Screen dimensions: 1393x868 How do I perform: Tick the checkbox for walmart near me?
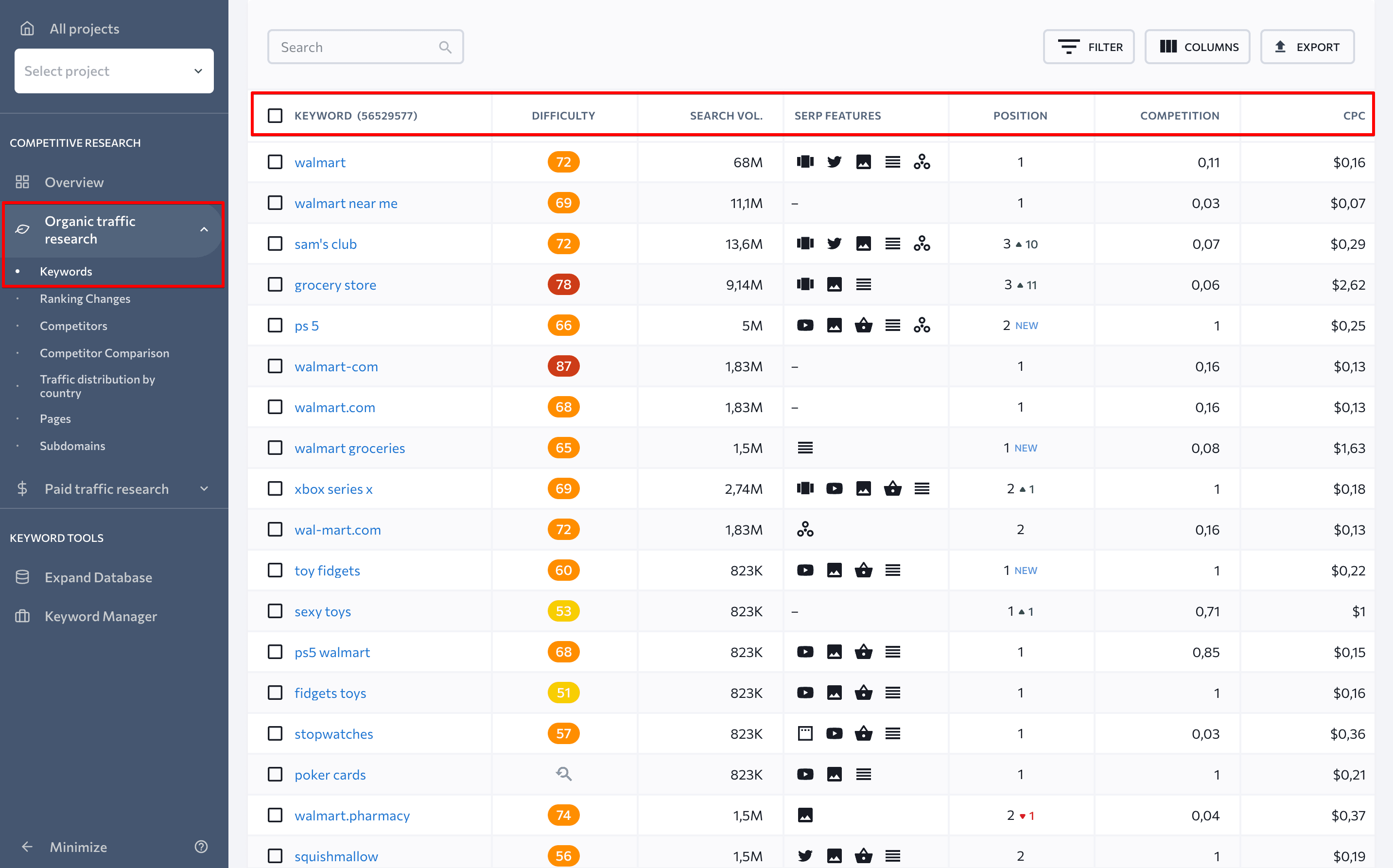click(x=275, y=203)
